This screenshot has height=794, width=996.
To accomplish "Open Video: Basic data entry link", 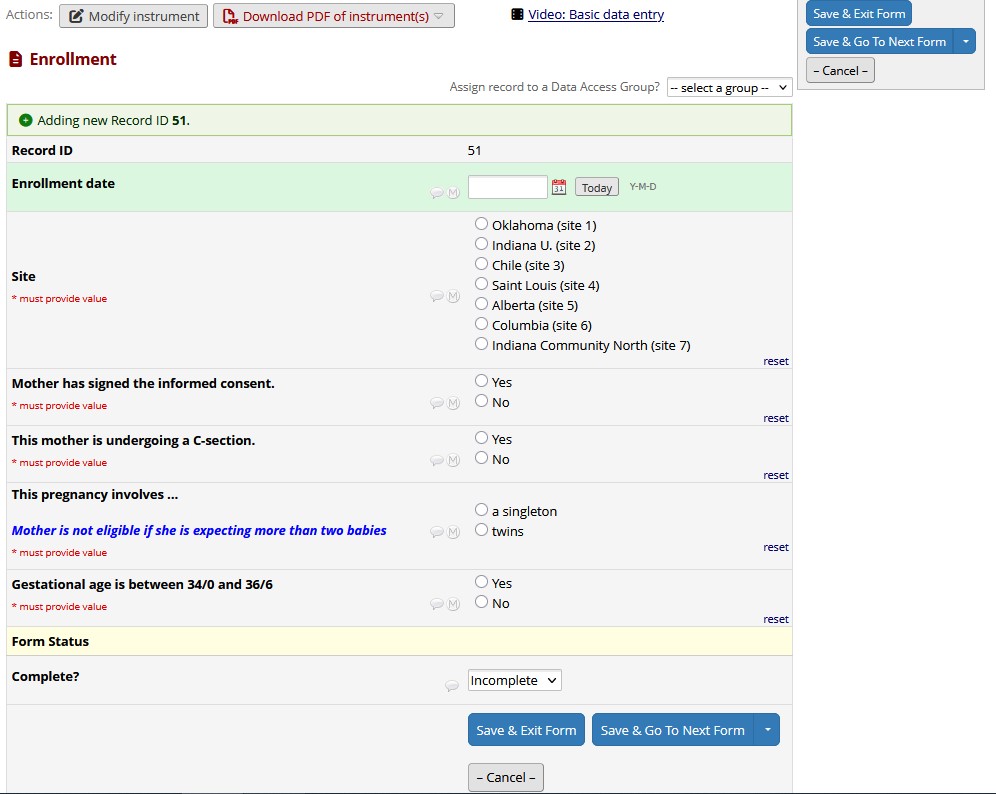I will [595, 14].
